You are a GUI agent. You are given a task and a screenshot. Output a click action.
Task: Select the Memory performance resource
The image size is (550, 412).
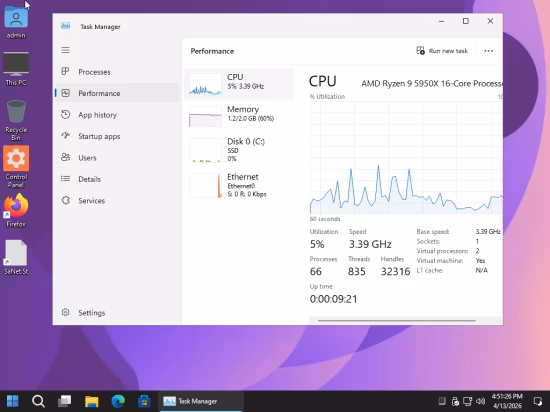tap(239, 116)
